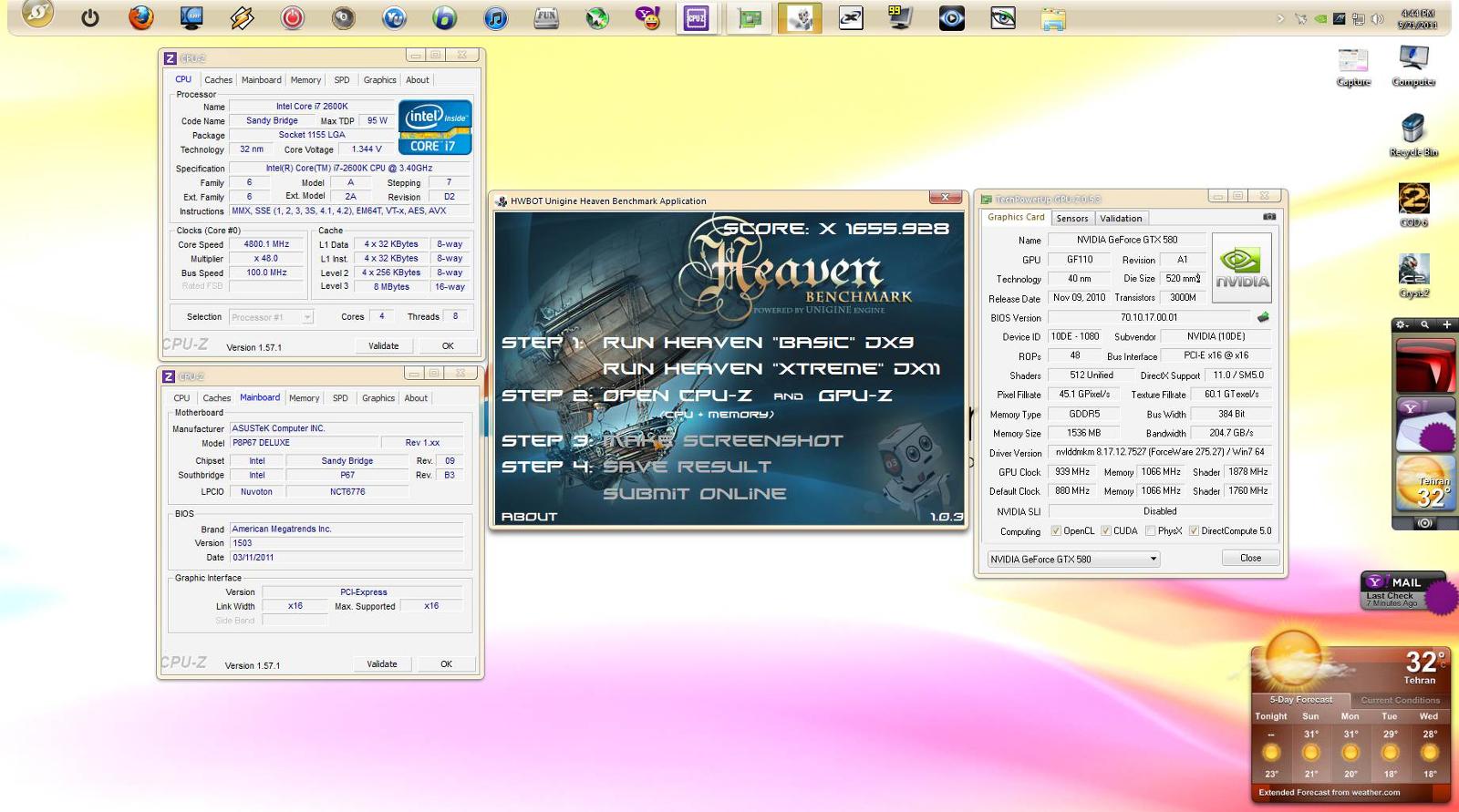Click the start orb at top left
1459x812 pixels.
point(37,14)
